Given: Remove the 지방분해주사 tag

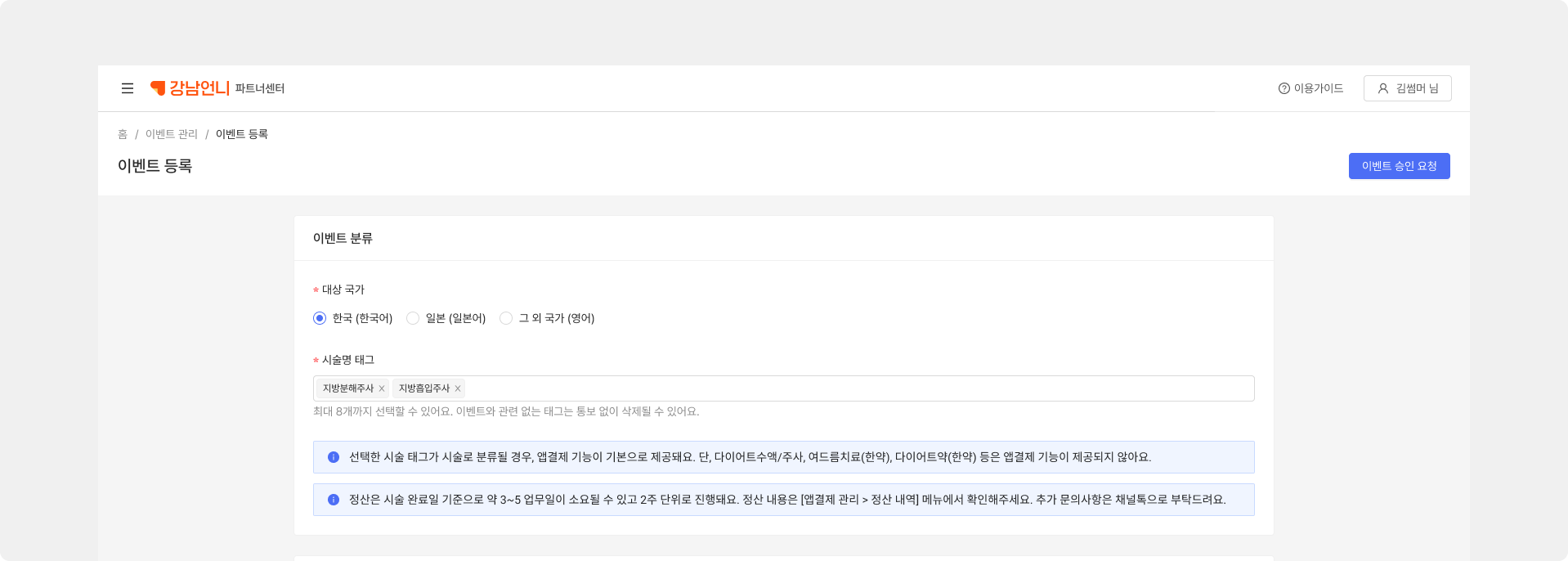Looking at the screenshot, I should [382, 388].
